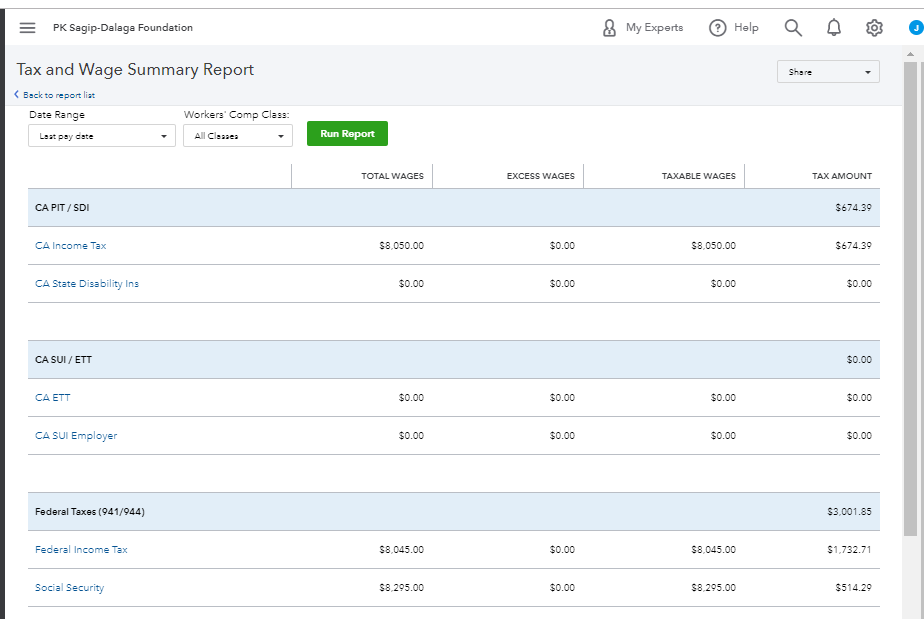Image resolution: width=924 pixels, height=619 pixels.
Task: Click the back chevron beside report list link
Action: (x=15, y=94)
